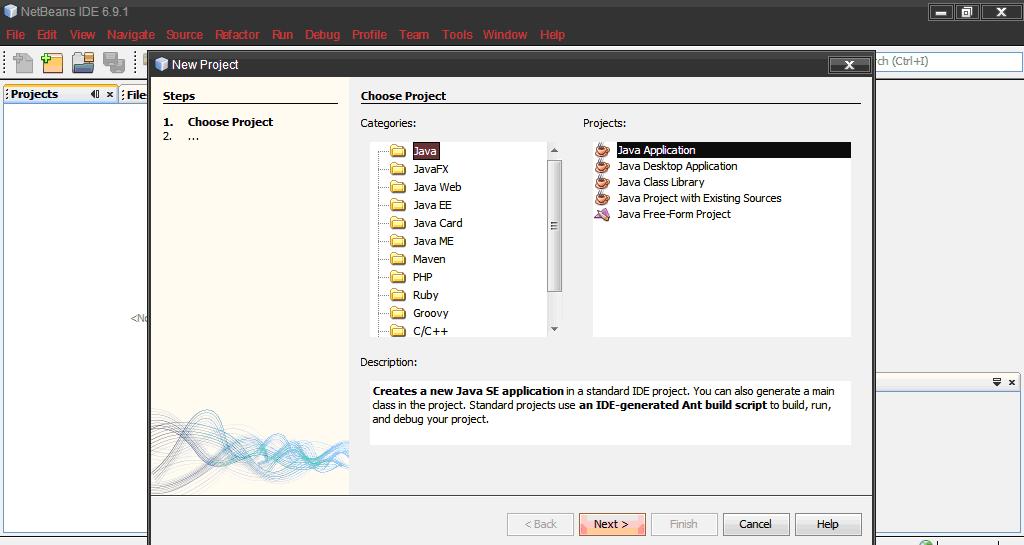Click the Java Desktop Application icon

(602, 166)
